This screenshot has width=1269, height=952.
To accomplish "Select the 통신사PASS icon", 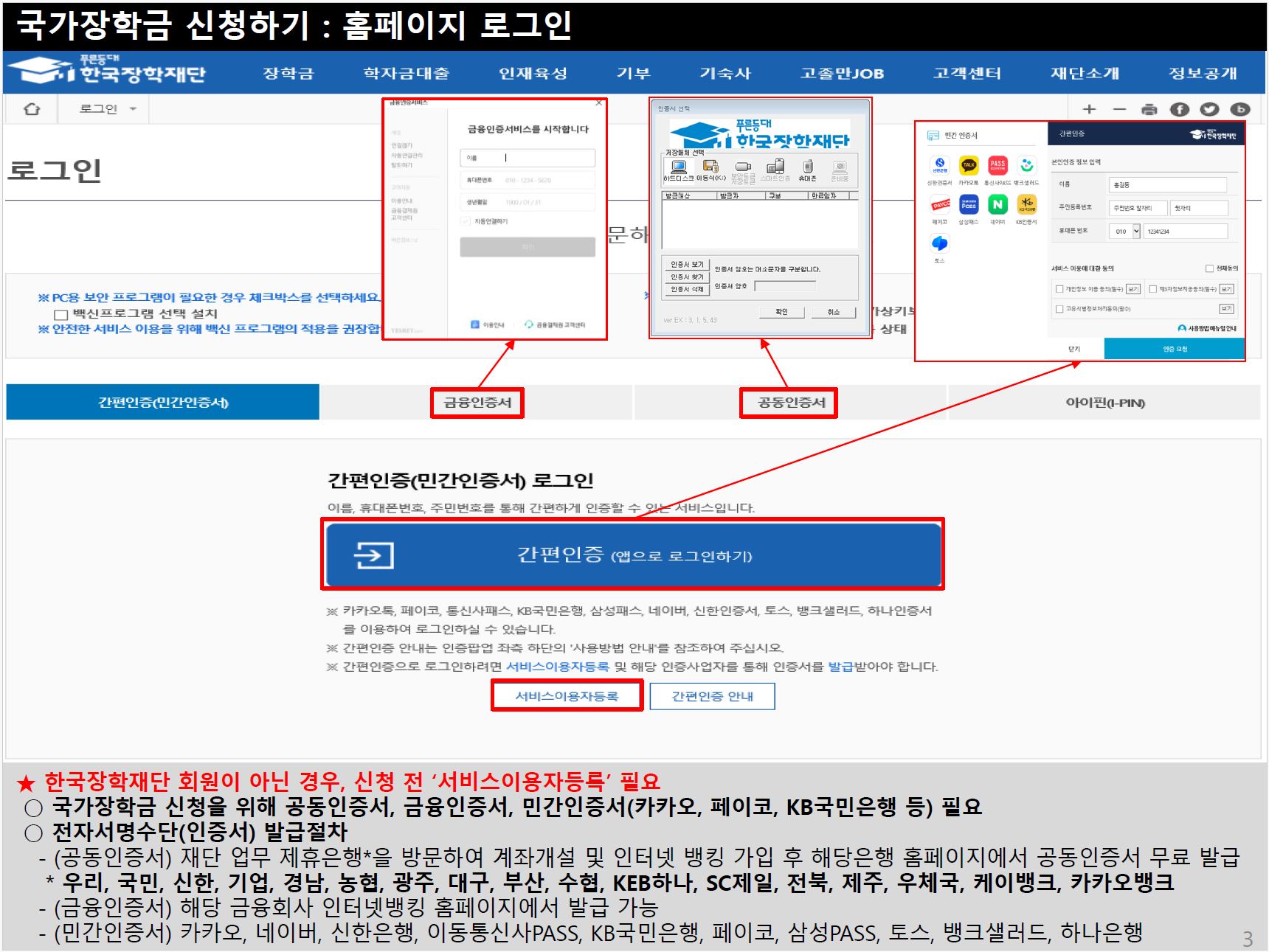I will pos(997,164).
